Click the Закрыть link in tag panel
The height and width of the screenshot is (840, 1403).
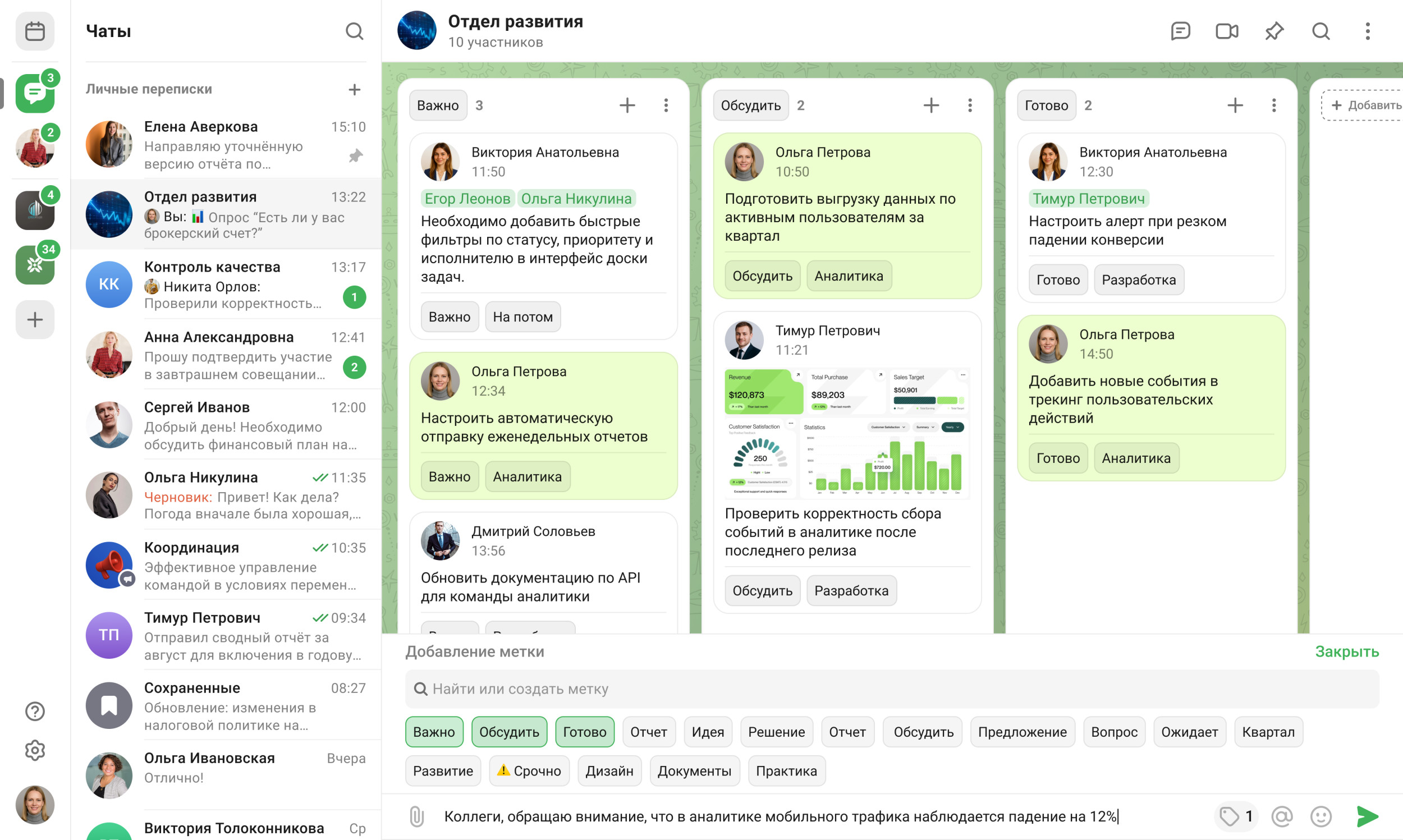point(1346,651)
